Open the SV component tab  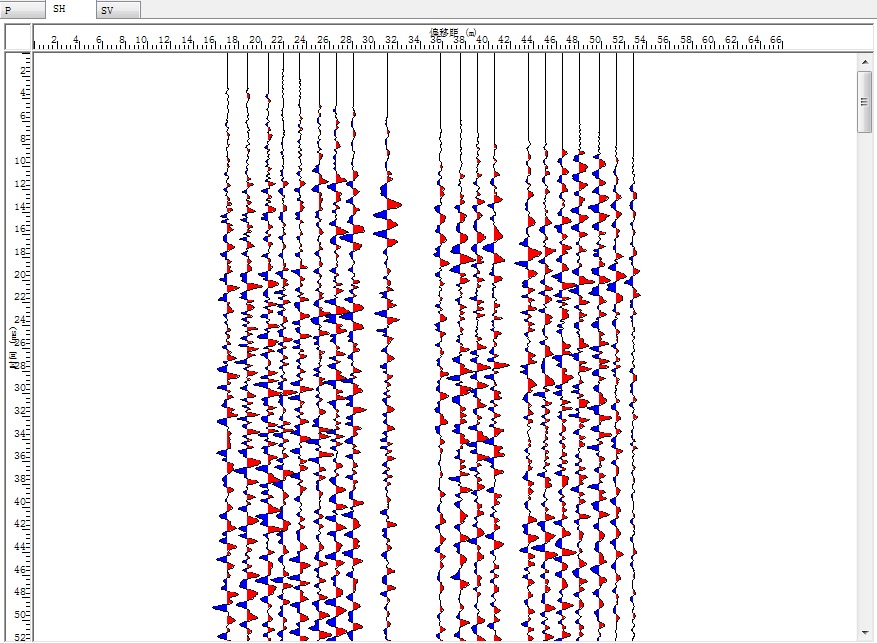(118, 10)
